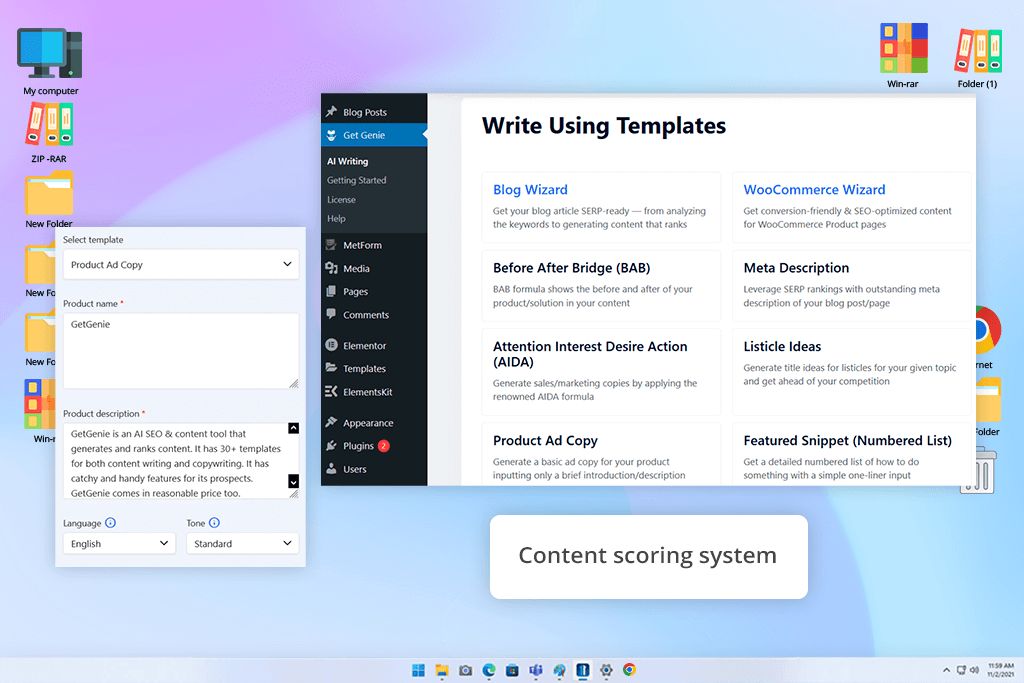The height and width of the screenshot is (683, 1024).
Task: Open the ZIP -RAR desktop icon
Action: 50,124
